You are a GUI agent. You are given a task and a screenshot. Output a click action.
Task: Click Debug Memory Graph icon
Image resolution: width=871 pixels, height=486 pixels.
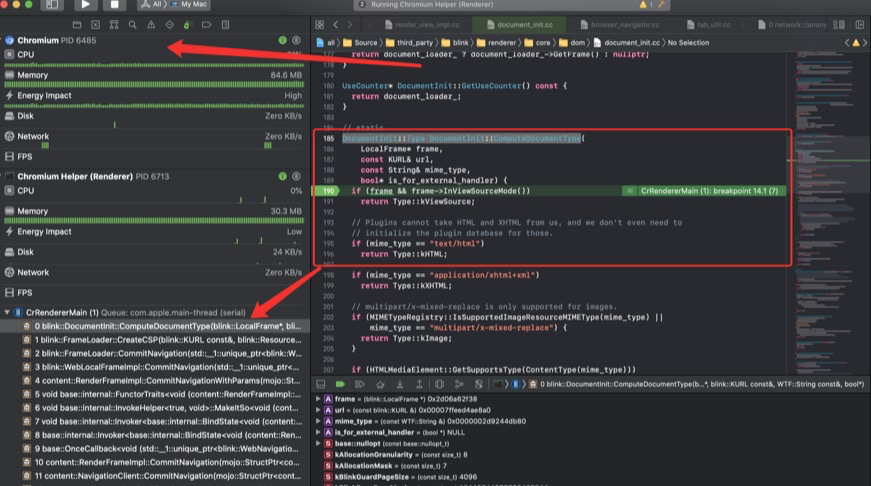tap(459, 384)
